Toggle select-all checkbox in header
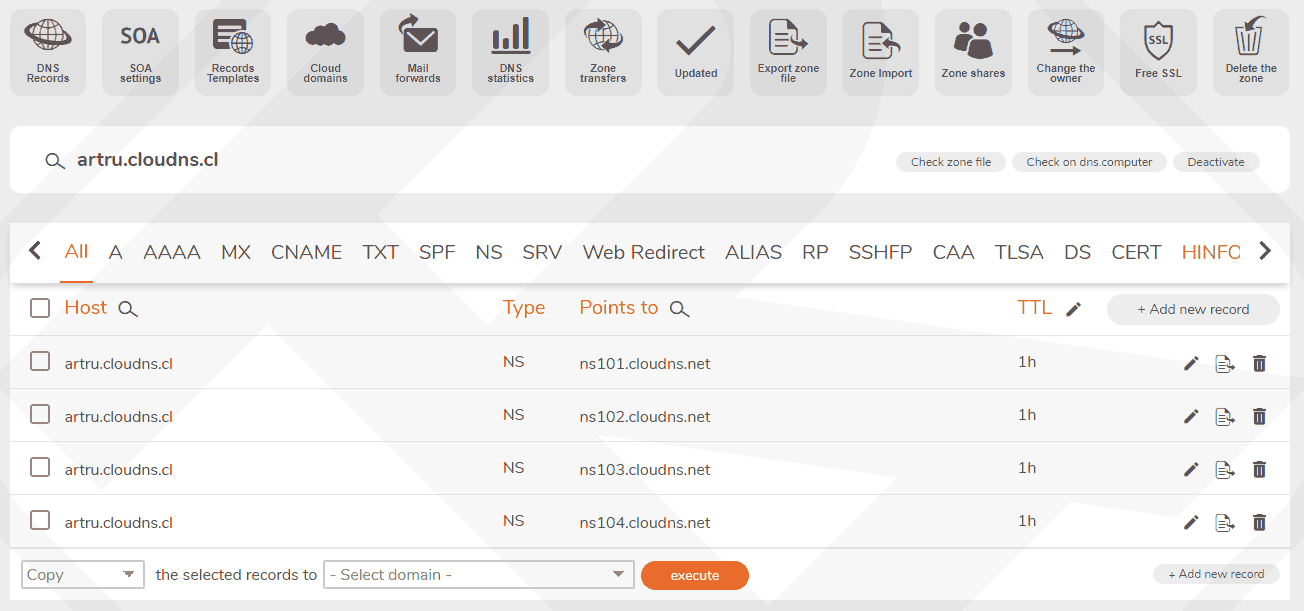Image resolution: width=1304 pixels, height=611 pixels. click(40, 308)
